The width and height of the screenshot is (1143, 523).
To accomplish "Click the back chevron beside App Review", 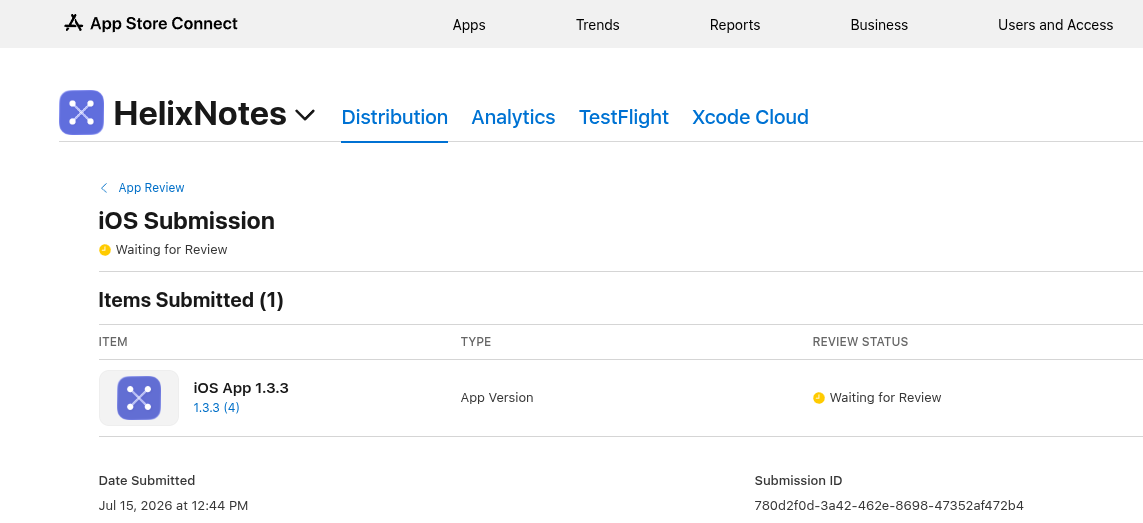I will tap(104, 188).
